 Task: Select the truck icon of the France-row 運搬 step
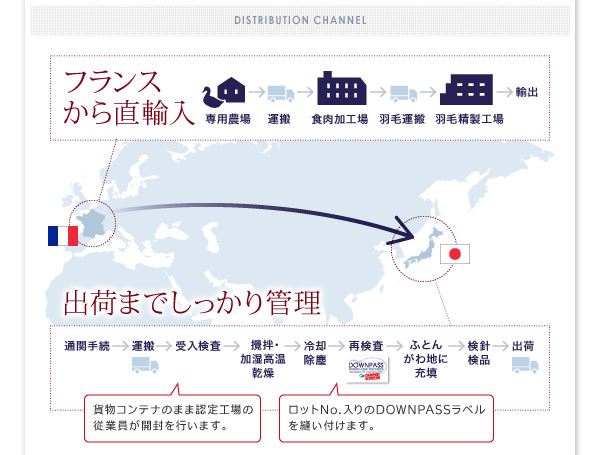point(281,94)
